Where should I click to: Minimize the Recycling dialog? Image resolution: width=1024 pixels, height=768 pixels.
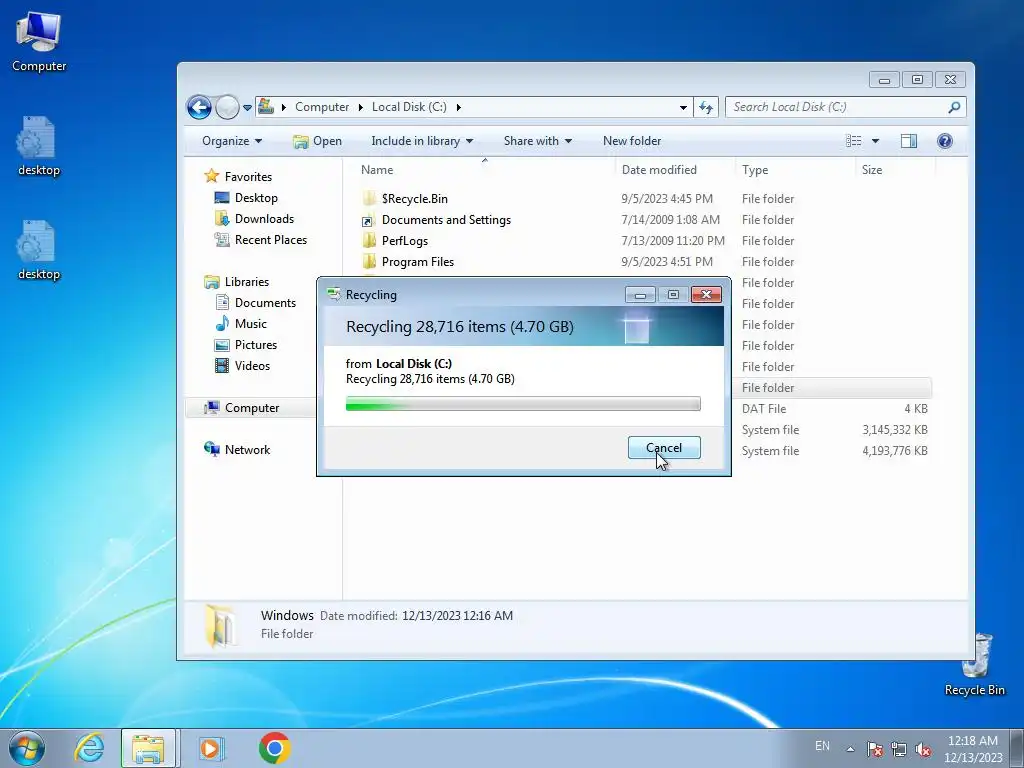(640, 295)
